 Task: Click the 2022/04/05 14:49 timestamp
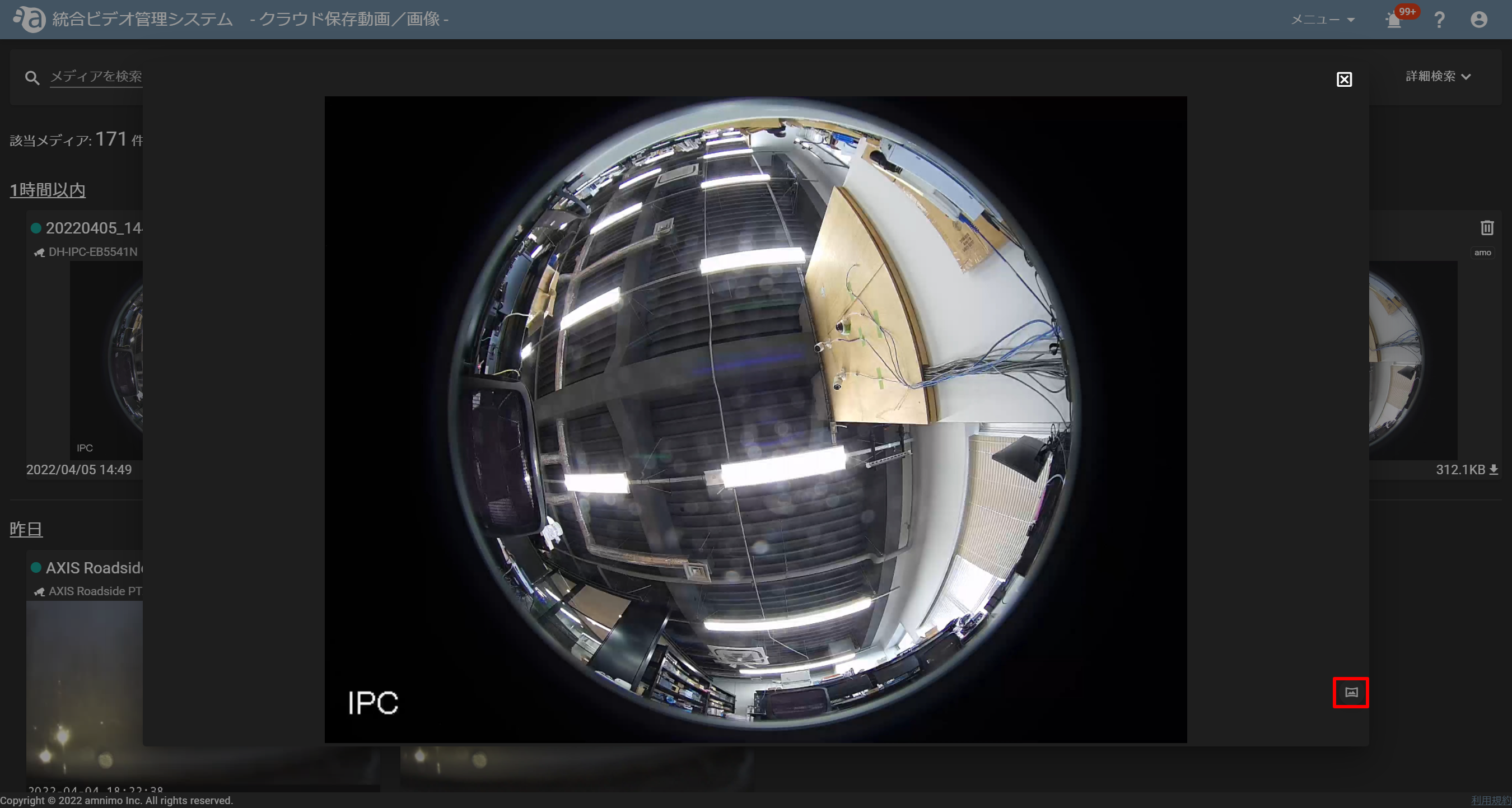78,469
